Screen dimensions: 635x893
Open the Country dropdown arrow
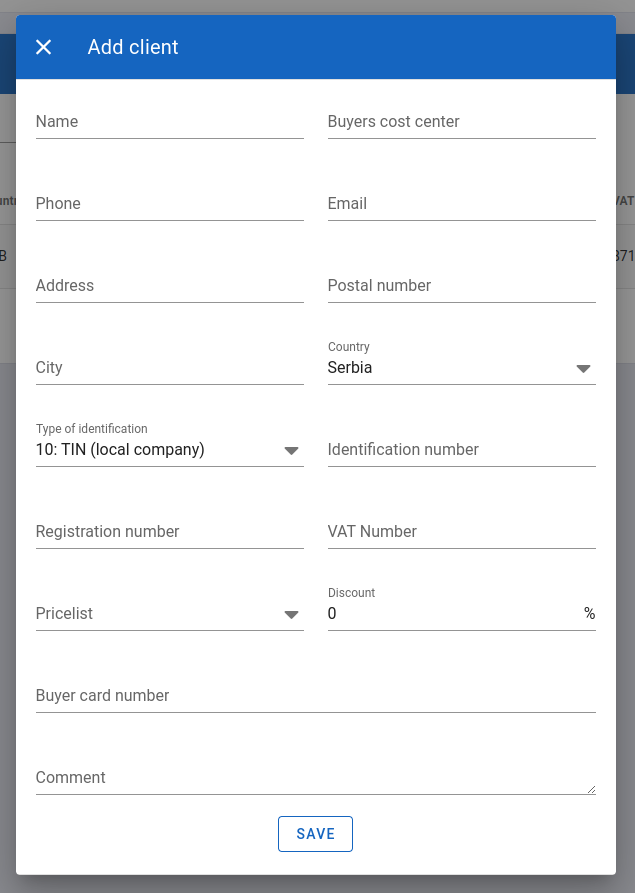click(x=583, y=368)
